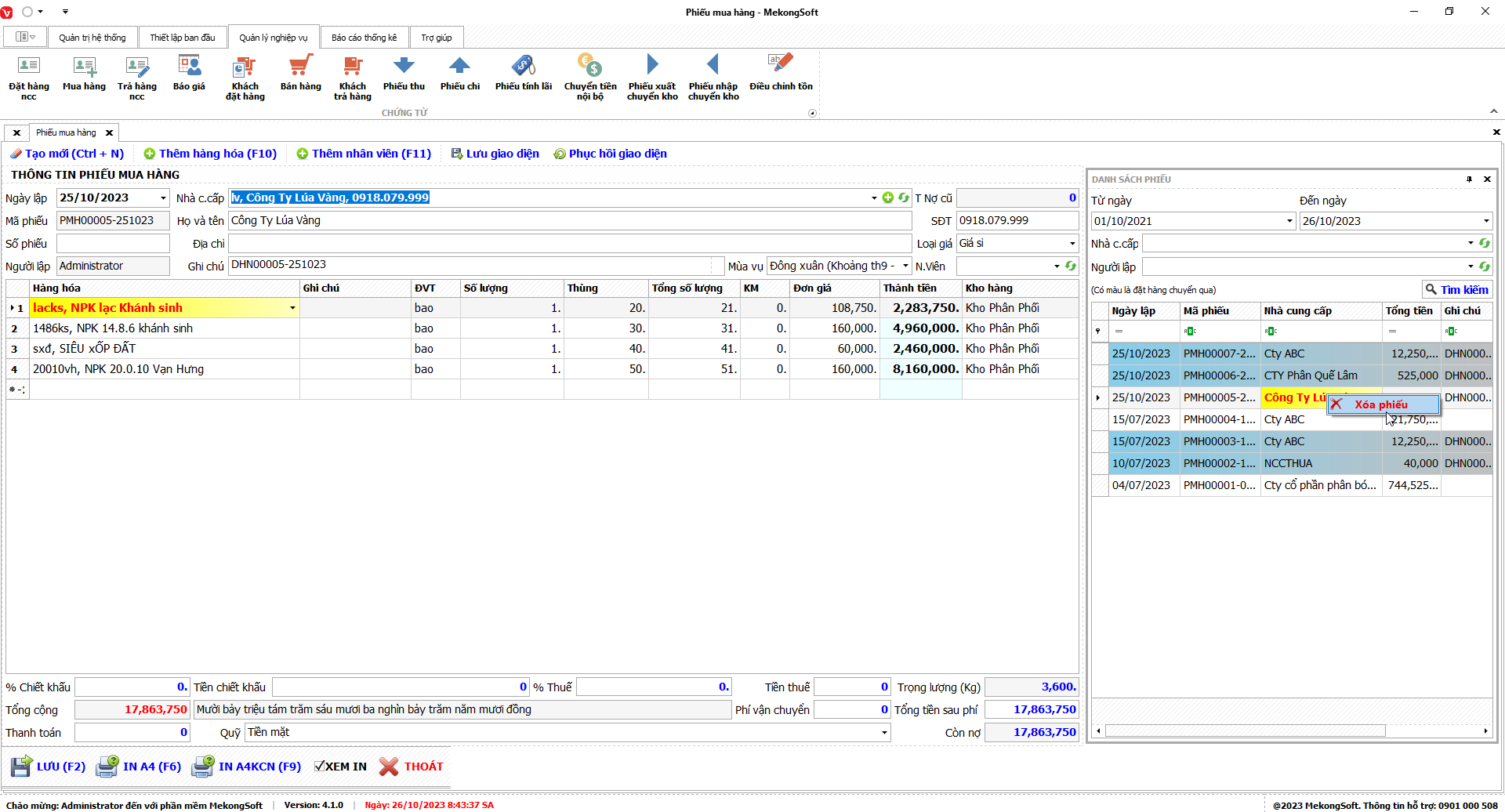The height and width of the screenshot is (812, 1505).
Task: Click the Tìm kiếm search button
Action: (1456, 290)
